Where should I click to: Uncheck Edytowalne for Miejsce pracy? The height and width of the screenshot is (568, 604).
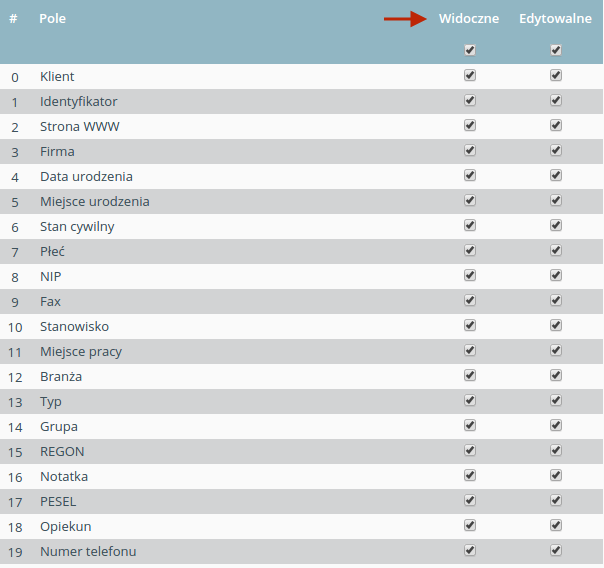click(555, 350)
